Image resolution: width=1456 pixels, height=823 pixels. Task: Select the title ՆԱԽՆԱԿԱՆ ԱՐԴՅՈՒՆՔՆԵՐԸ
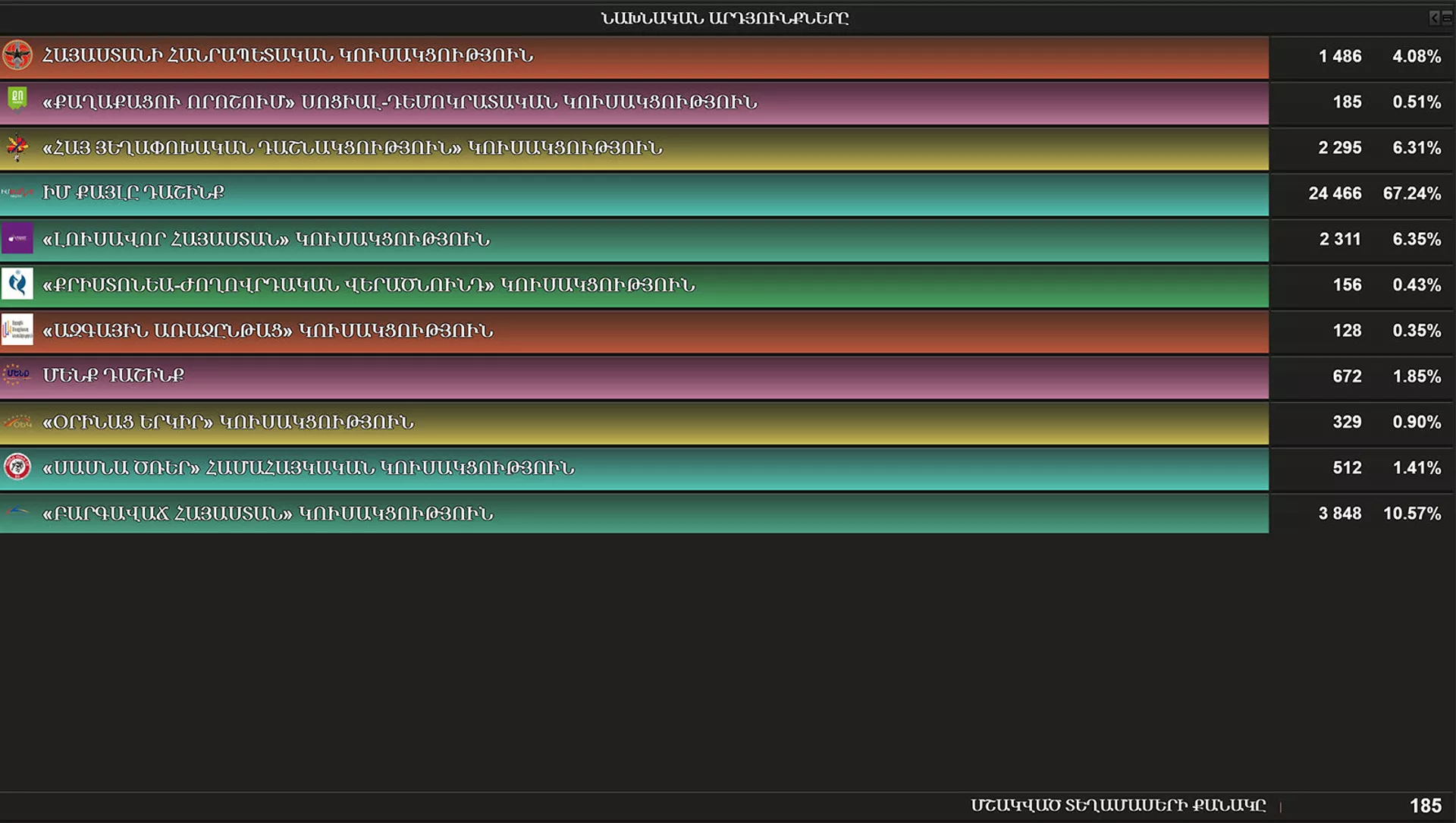pos(725,18)
